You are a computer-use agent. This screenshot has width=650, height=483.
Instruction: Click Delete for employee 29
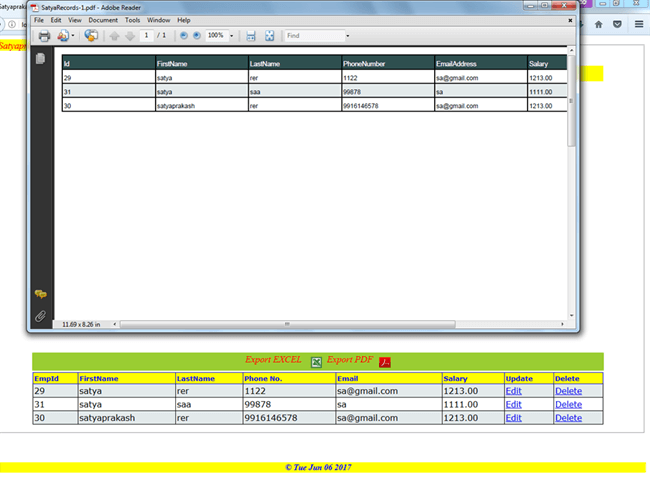[568, 391]
